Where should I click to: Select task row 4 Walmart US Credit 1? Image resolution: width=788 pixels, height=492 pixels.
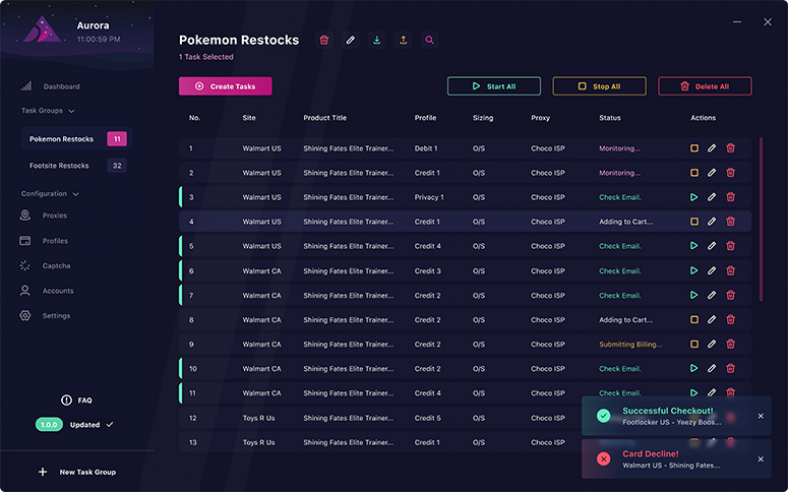pos(465,222)
